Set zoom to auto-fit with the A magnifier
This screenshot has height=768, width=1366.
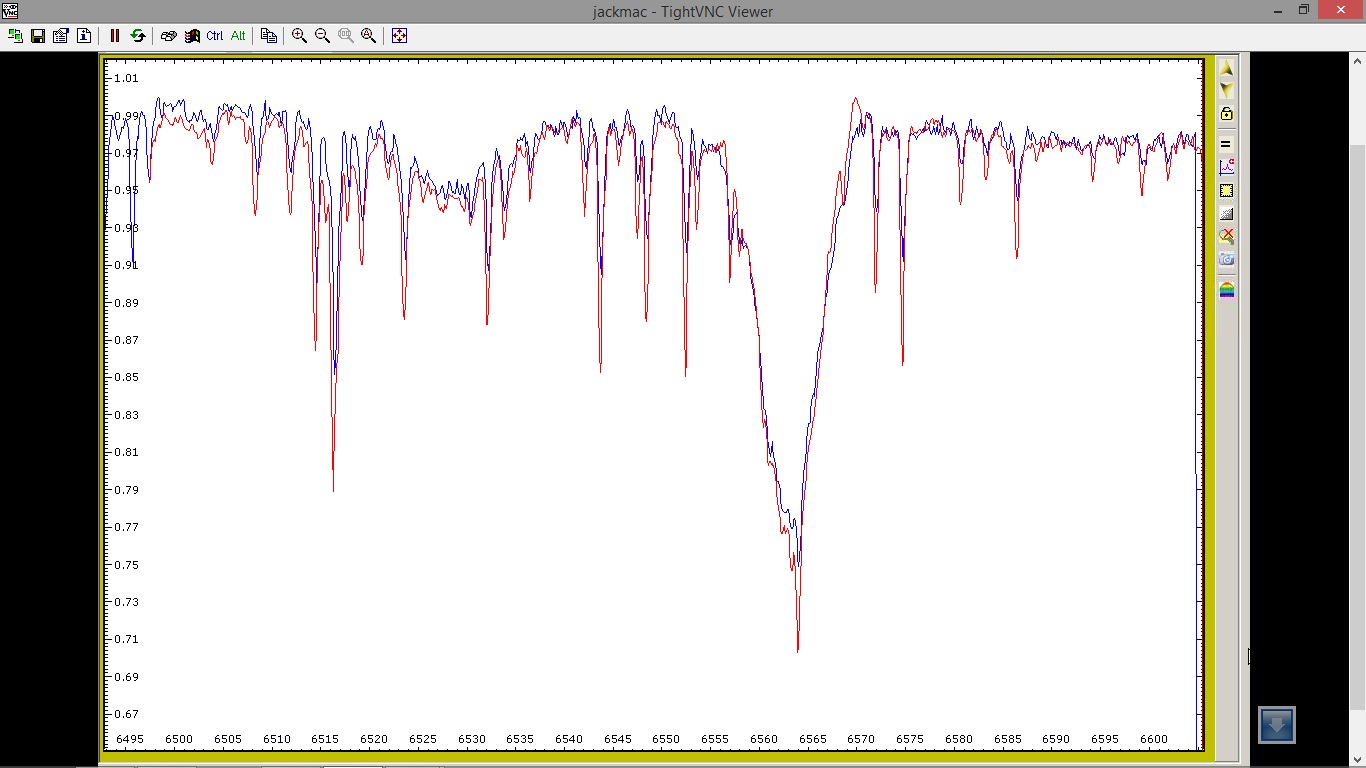coord(368,35)
